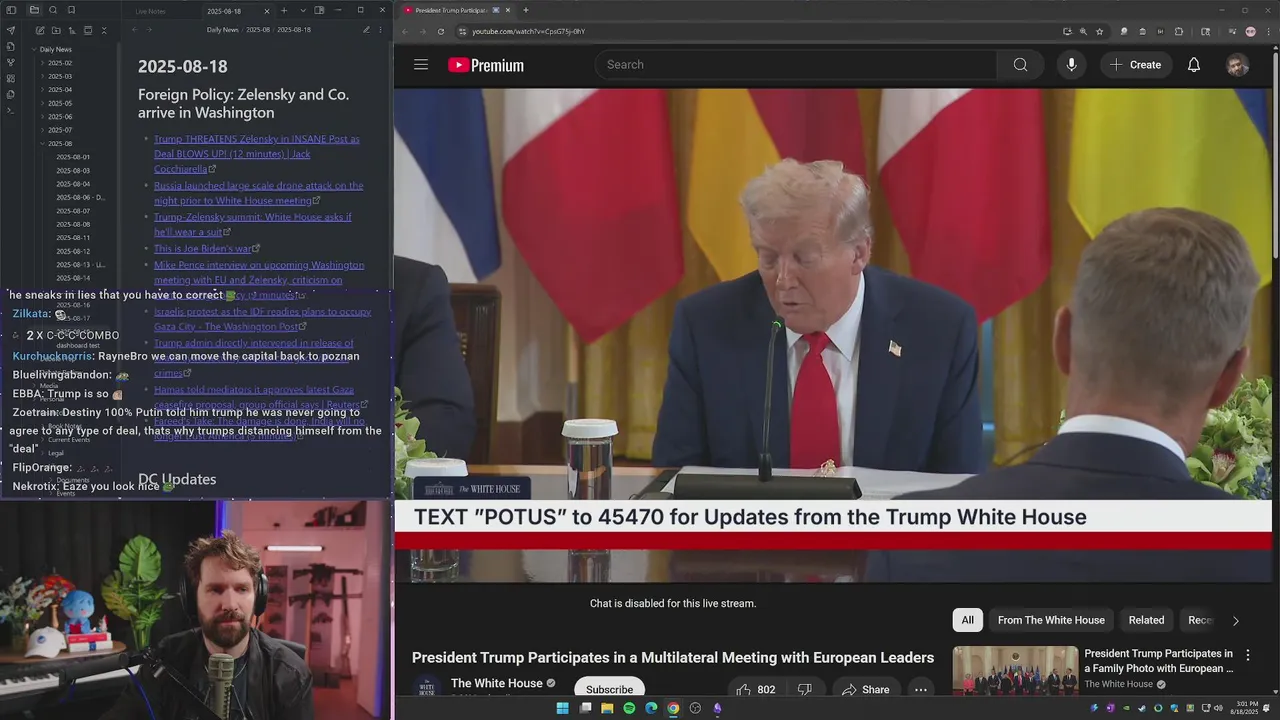Navigate back in Obsidian note history
Image resolution: width=1280 pixels, height=720 pixels.
point(133,30)
